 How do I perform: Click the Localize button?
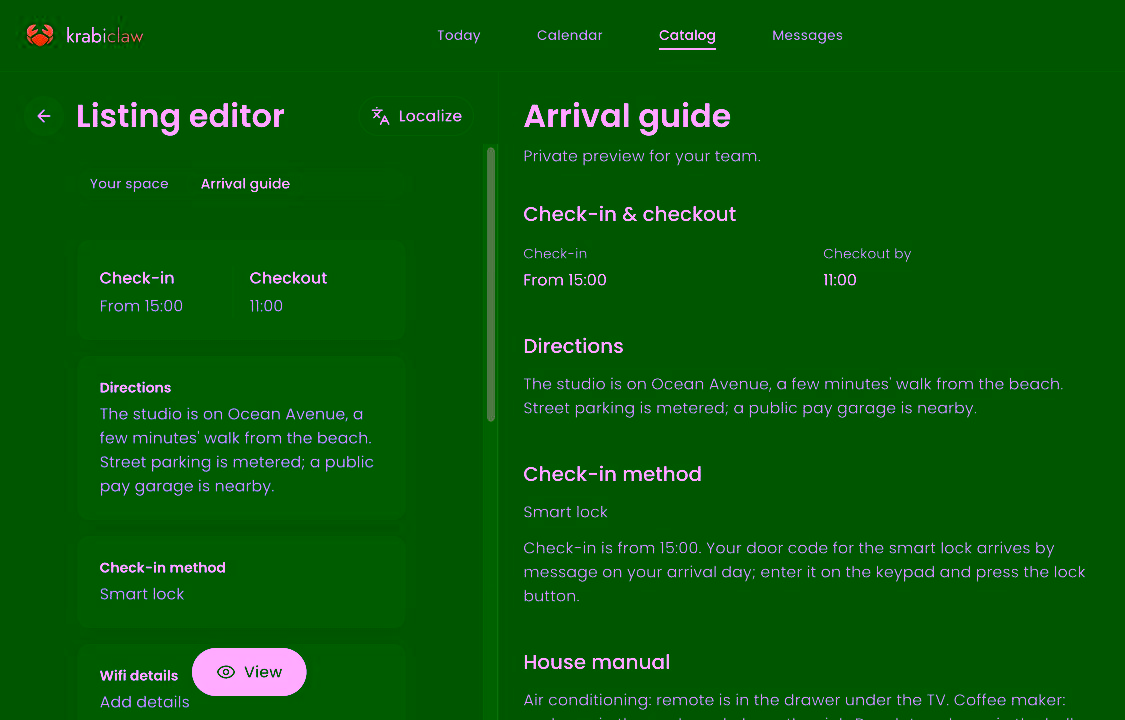click(x=416, y=116)
